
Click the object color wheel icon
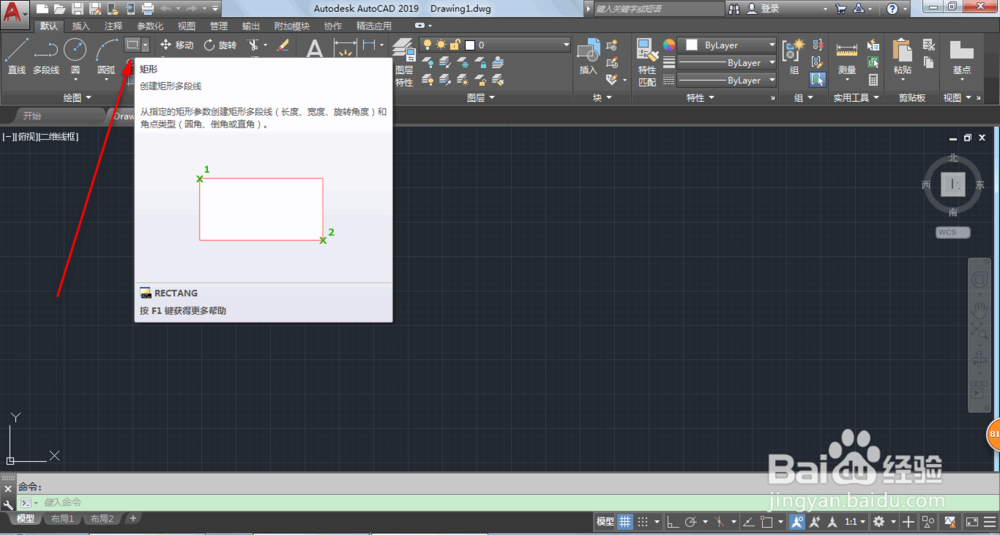668,45
